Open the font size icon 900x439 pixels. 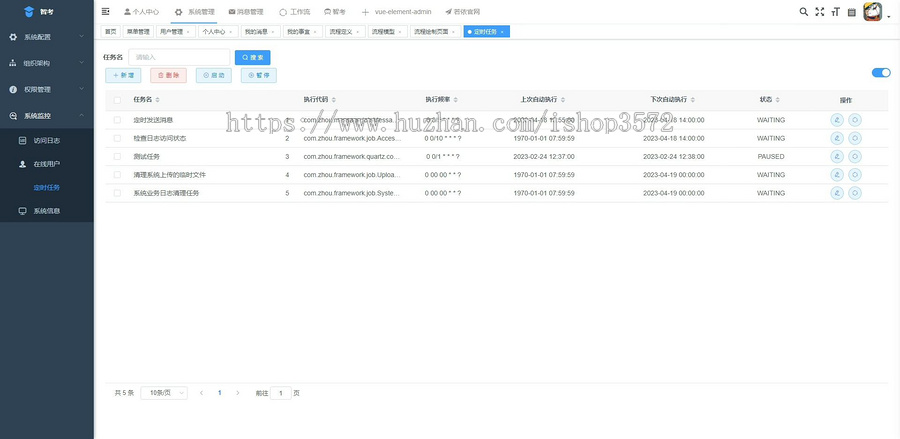tap(835, 11)
